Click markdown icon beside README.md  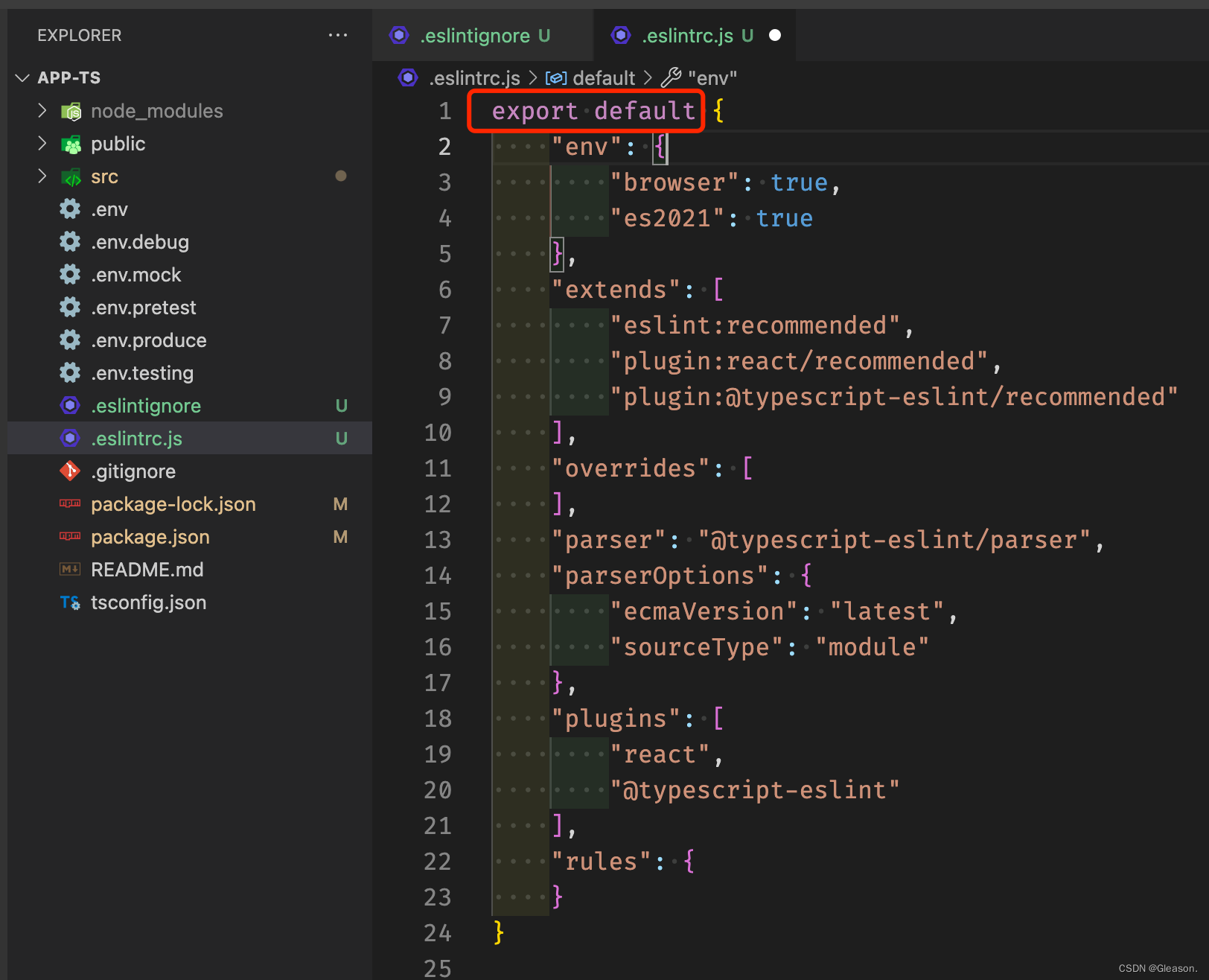70,569
